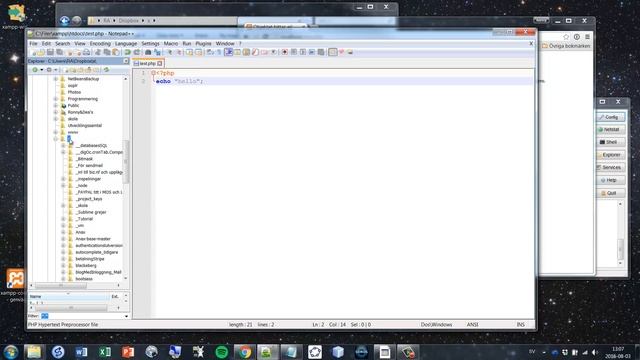The width and height of the screenshot is (640, 360).
Task: Toggle Synchronize Vertical Scrolling icon
Action: 189,52
